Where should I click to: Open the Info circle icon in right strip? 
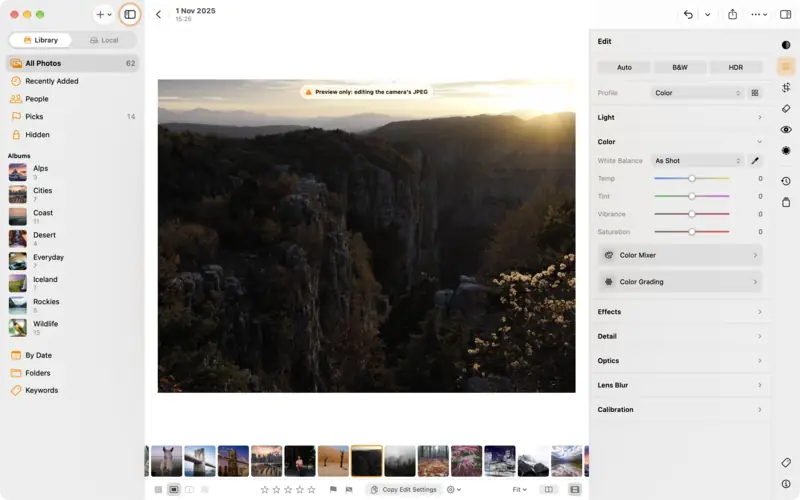[x=786, y=484]
